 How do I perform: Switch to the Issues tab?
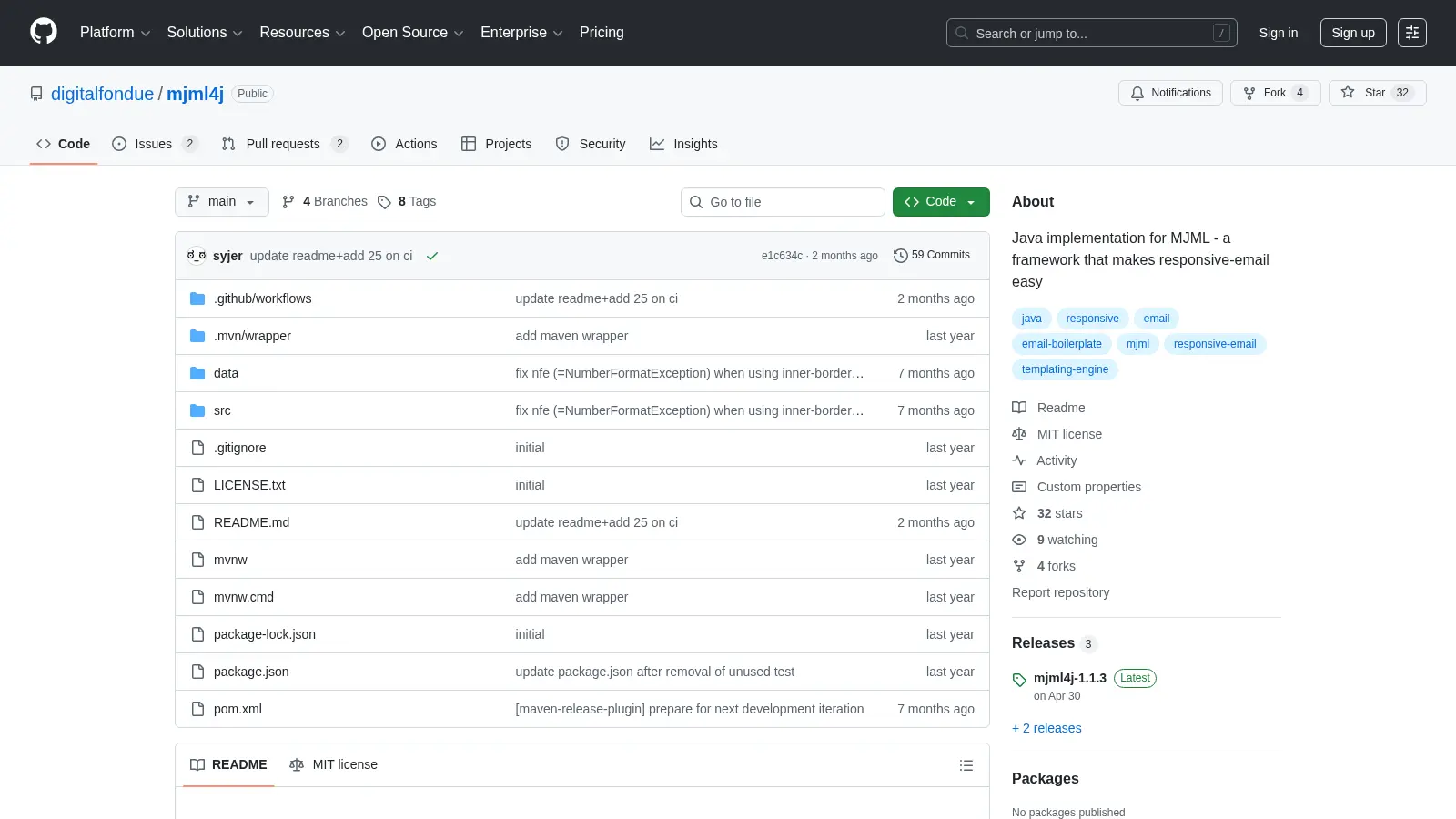tap(155, 144)
